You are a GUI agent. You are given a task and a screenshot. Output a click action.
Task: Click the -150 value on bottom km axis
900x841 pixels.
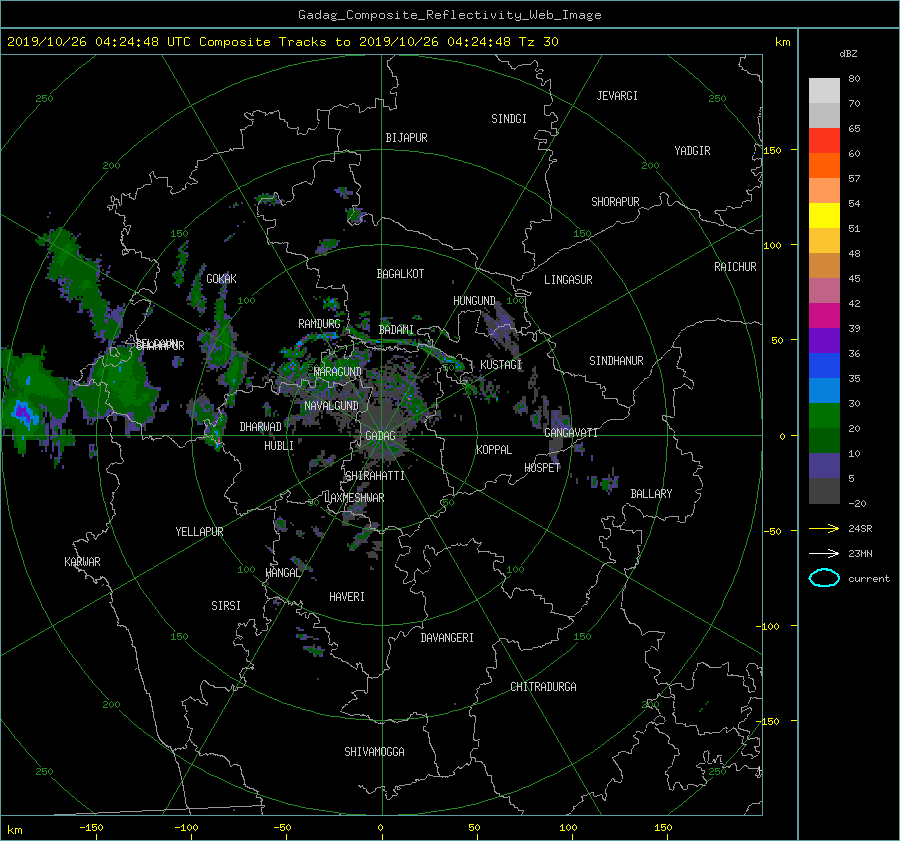click(91, 828)
